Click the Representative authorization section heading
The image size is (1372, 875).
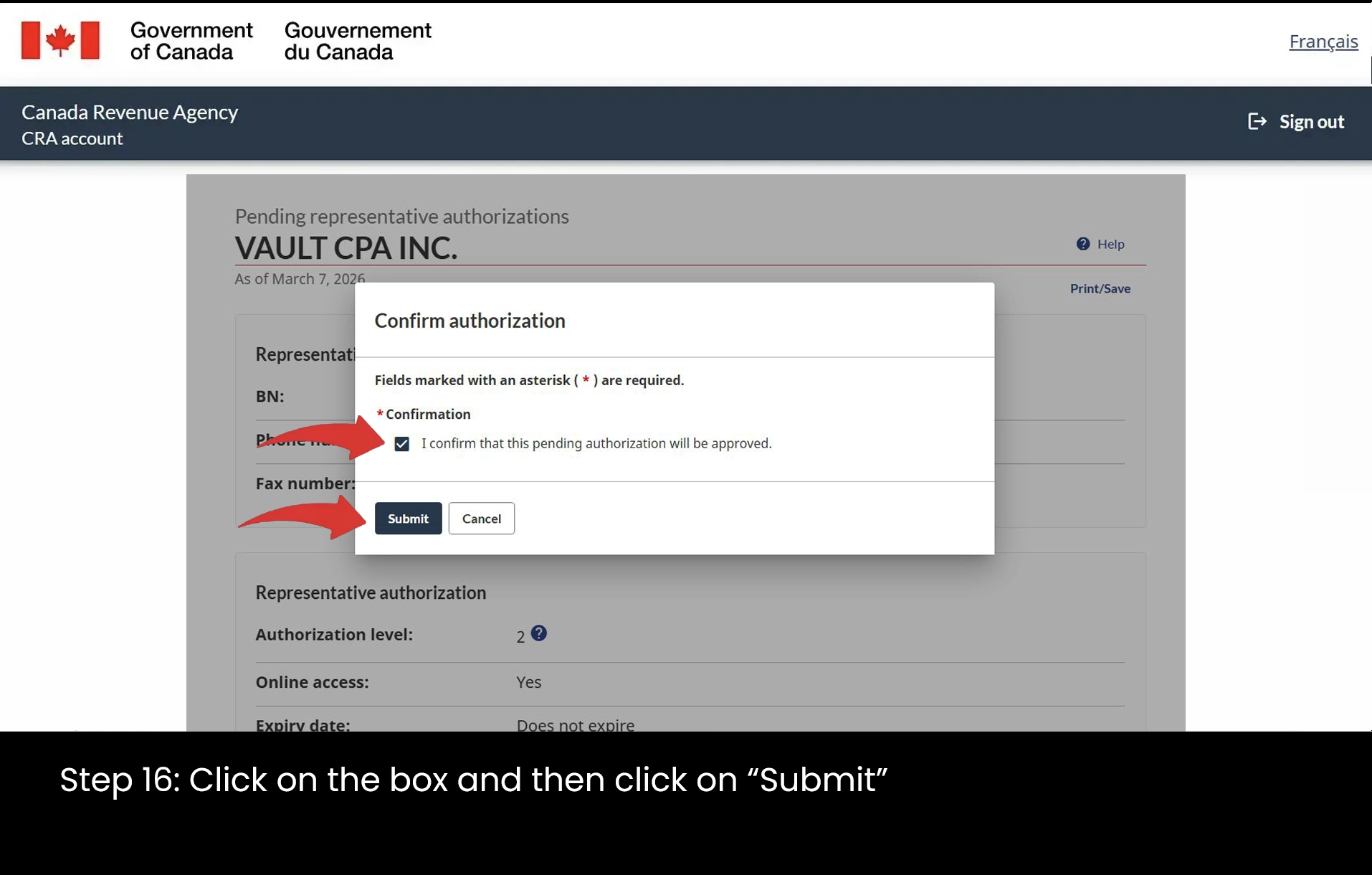pos(371,592)
